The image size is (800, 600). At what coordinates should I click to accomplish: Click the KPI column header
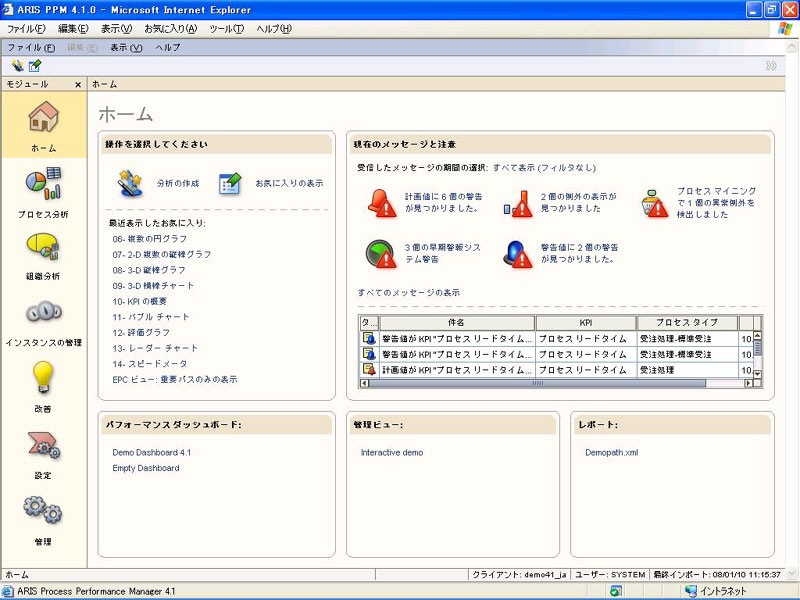coord(586,322)
